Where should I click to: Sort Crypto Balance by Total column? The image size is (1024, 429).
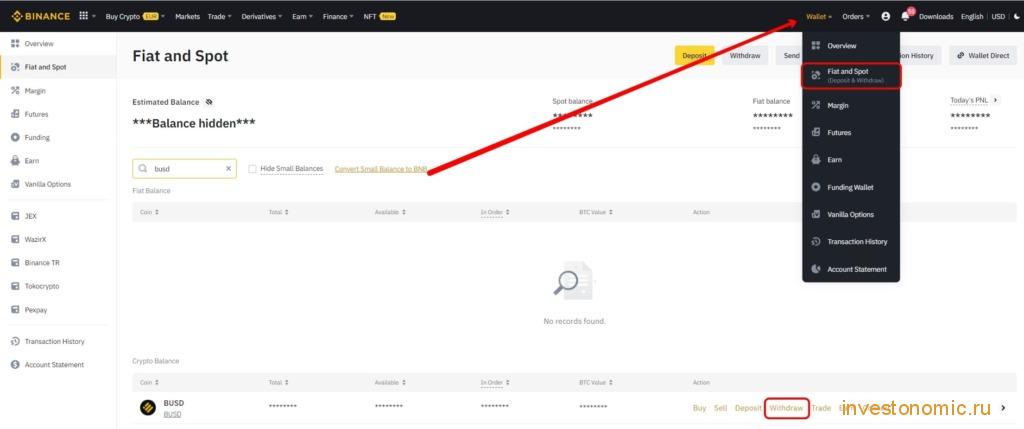tap(279, 383)
